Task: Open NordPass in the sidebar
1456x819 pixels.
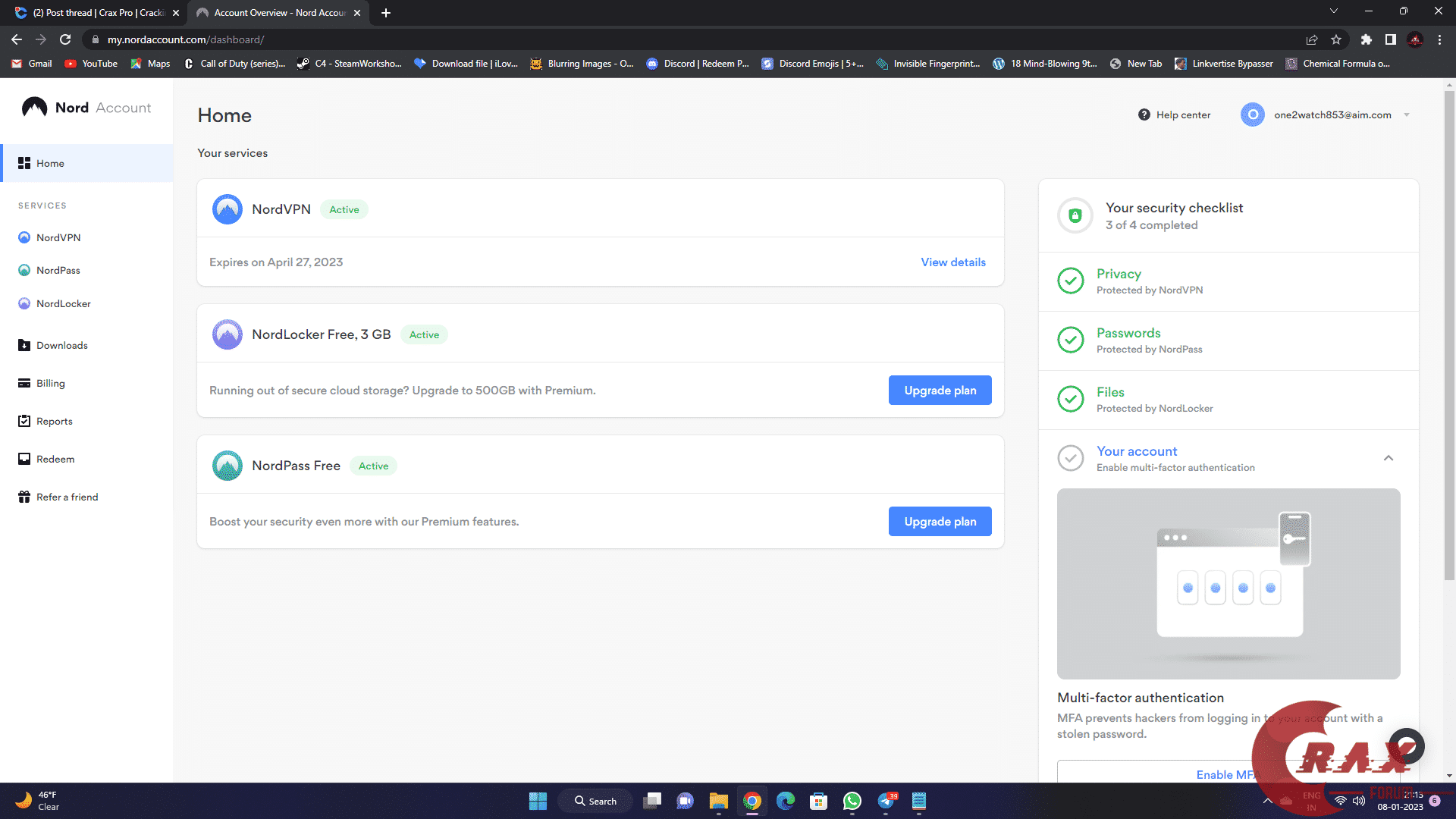Action: (49, 270)
